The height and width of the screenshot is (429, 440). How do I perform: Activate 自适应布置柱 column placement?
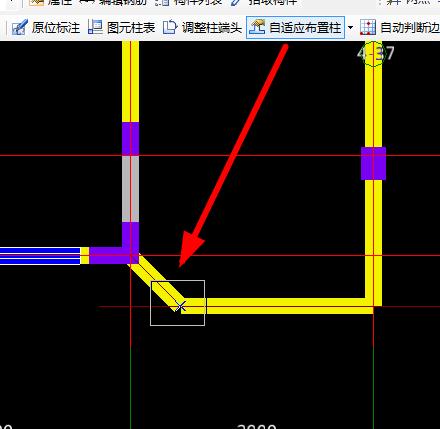[x=295, y=27]
